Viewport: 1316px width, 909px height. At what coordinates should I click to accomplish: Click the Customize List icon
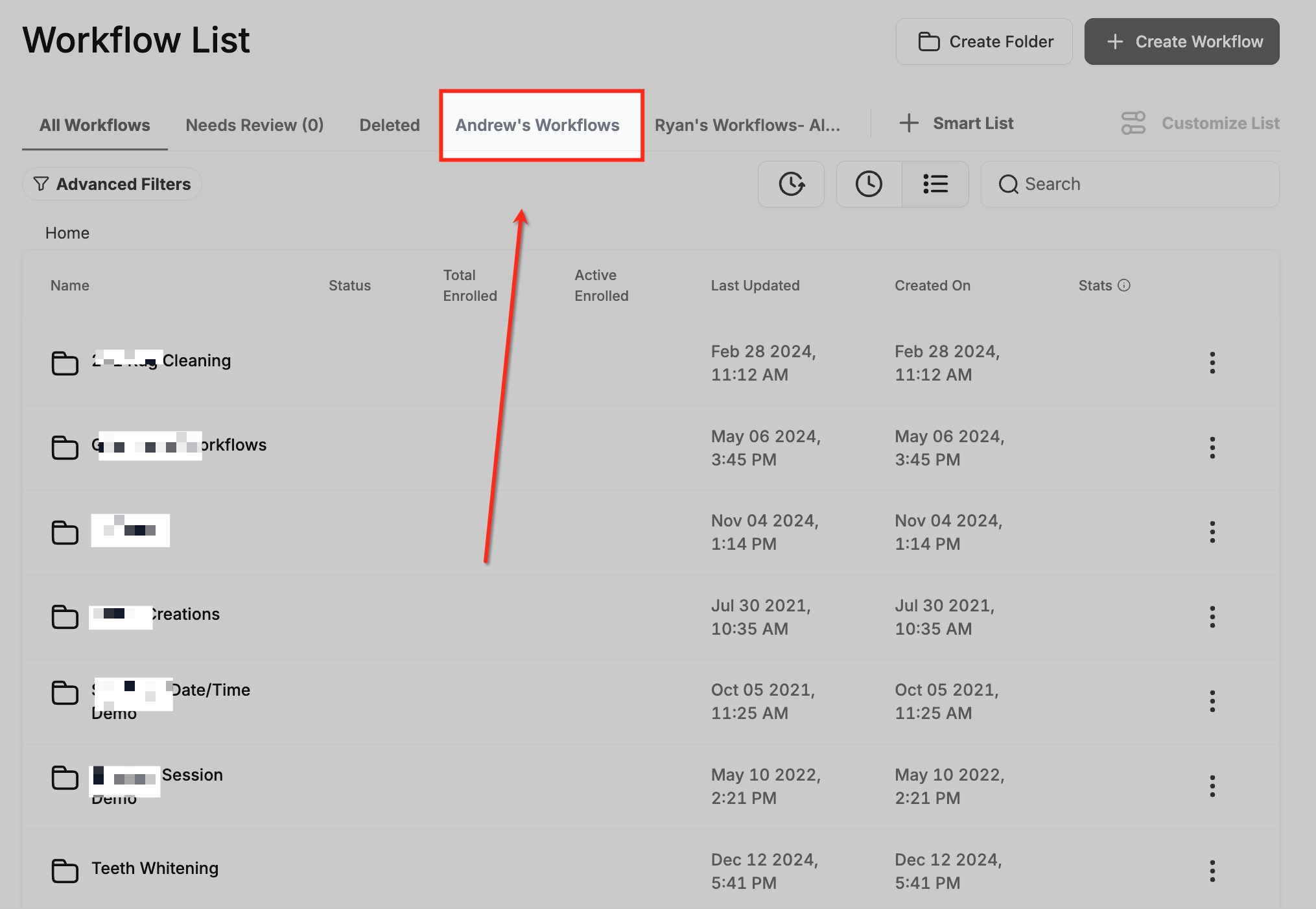point(1133,123)
